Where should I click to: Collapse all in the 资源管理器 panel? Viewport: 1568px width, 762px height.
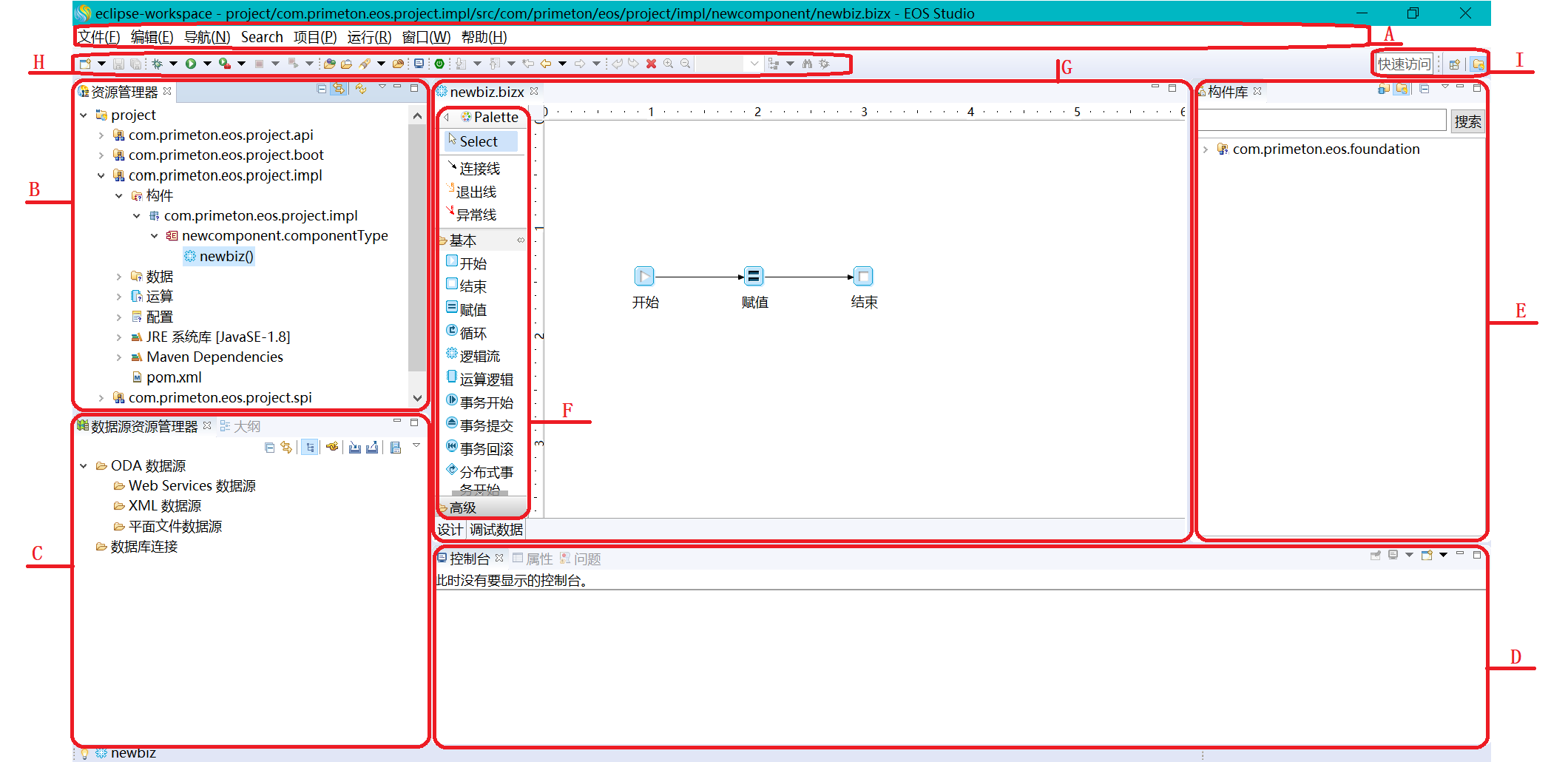pyautogui.click(x=322, y=89)
